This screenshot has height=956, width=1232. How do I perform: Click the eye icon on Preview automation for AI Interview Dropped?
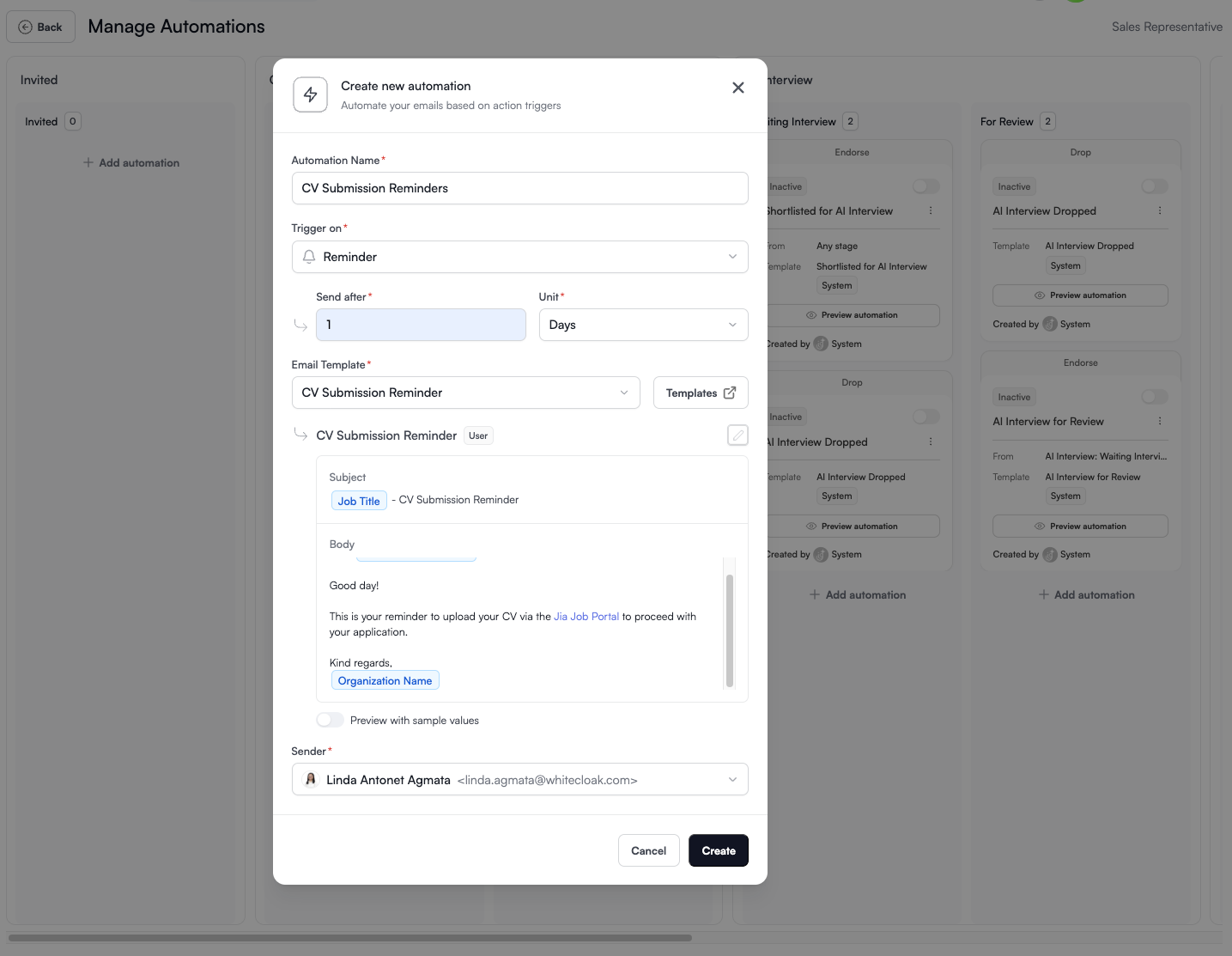(x=1039, y=295)
